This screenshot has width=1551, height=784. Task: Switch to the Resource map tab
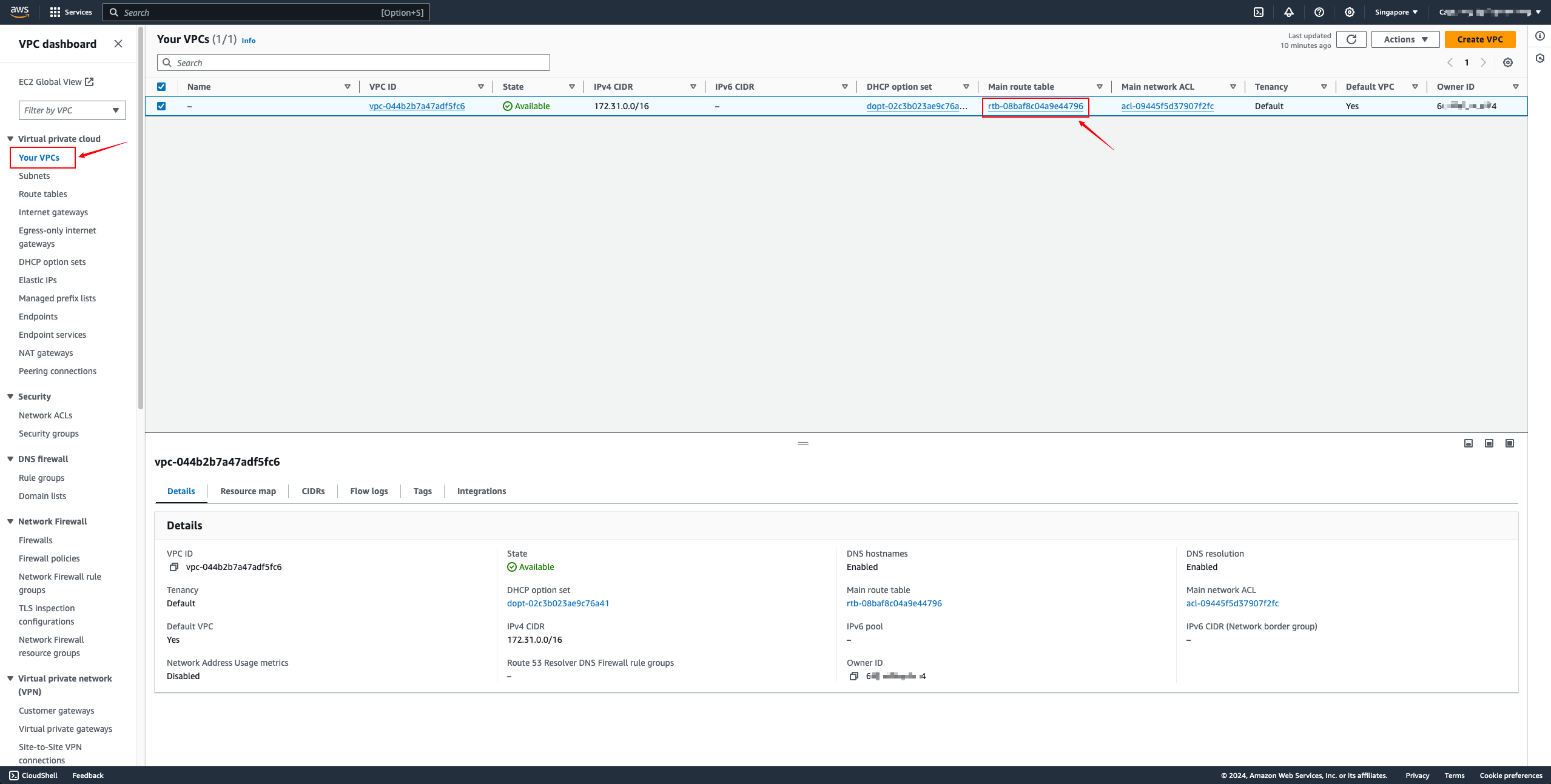click(x=248, y=490)
